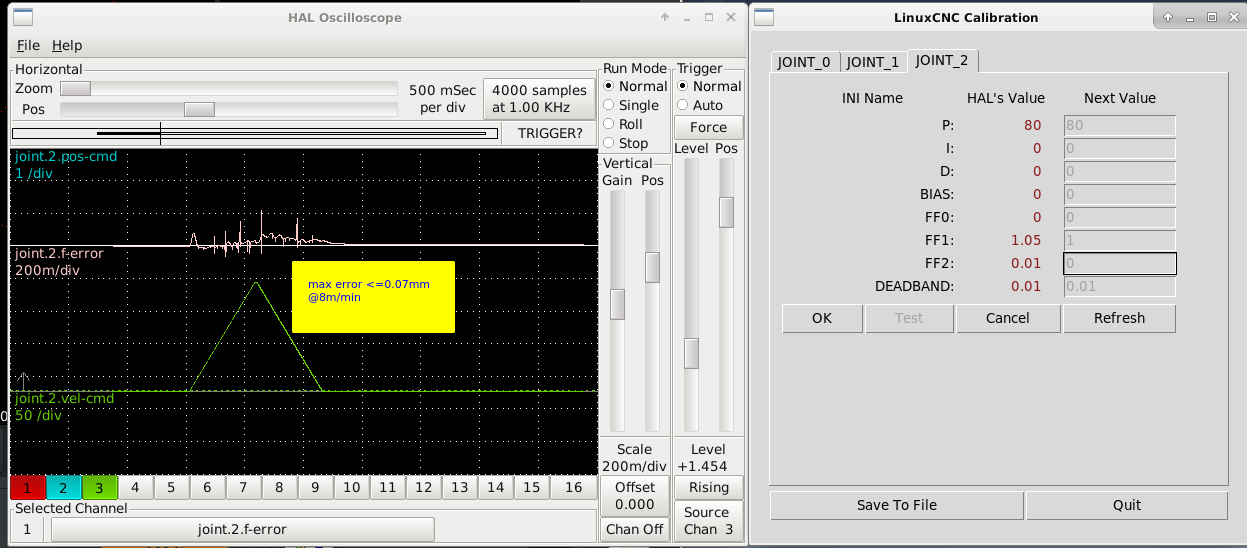The image size is (1247, 548).
Task: Click the FF2 Next Value field
Action: tap(1119, 263)
